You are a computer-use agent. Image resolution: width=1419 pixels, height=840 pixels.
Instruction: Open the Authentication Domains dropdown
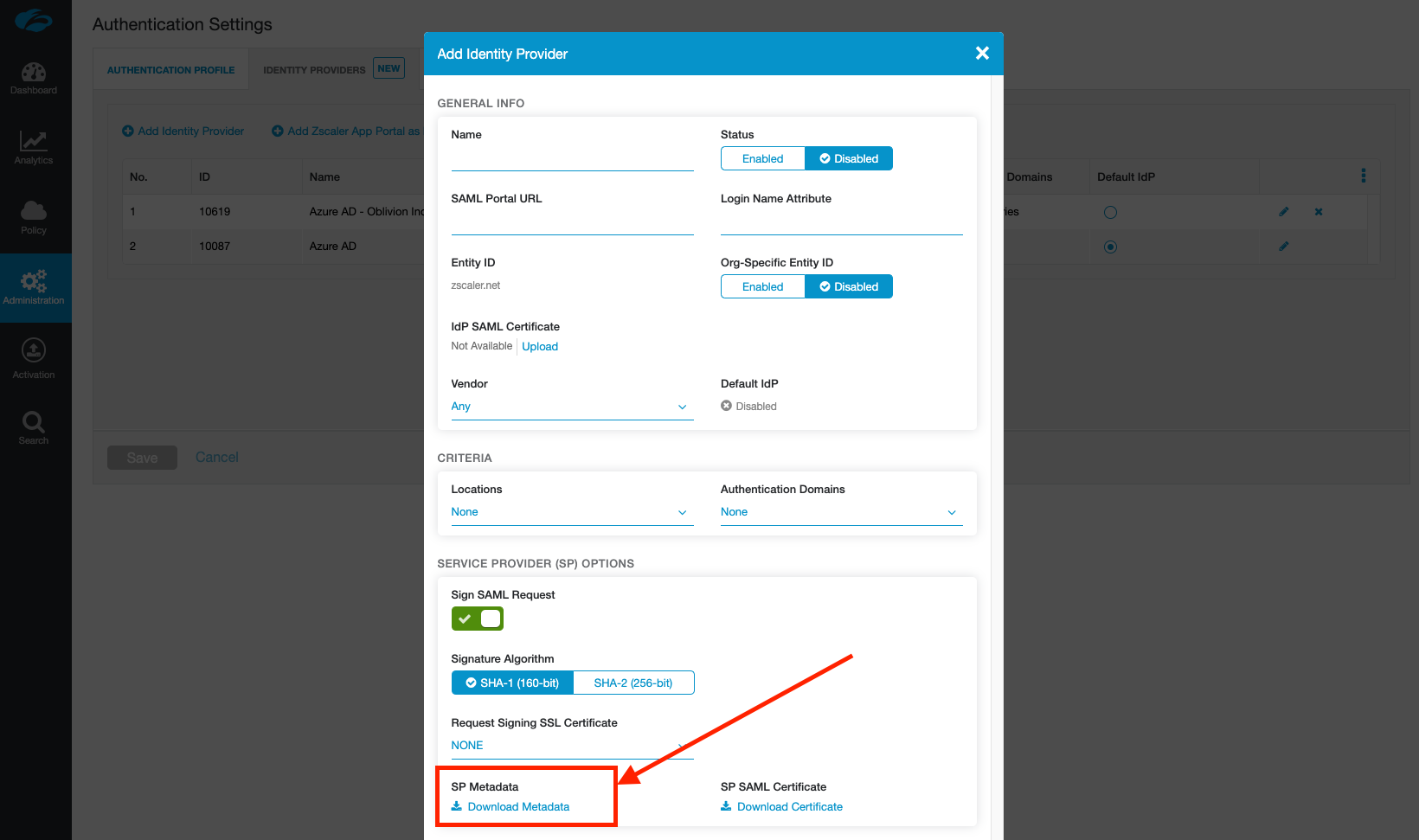click(x=841, y=512)
